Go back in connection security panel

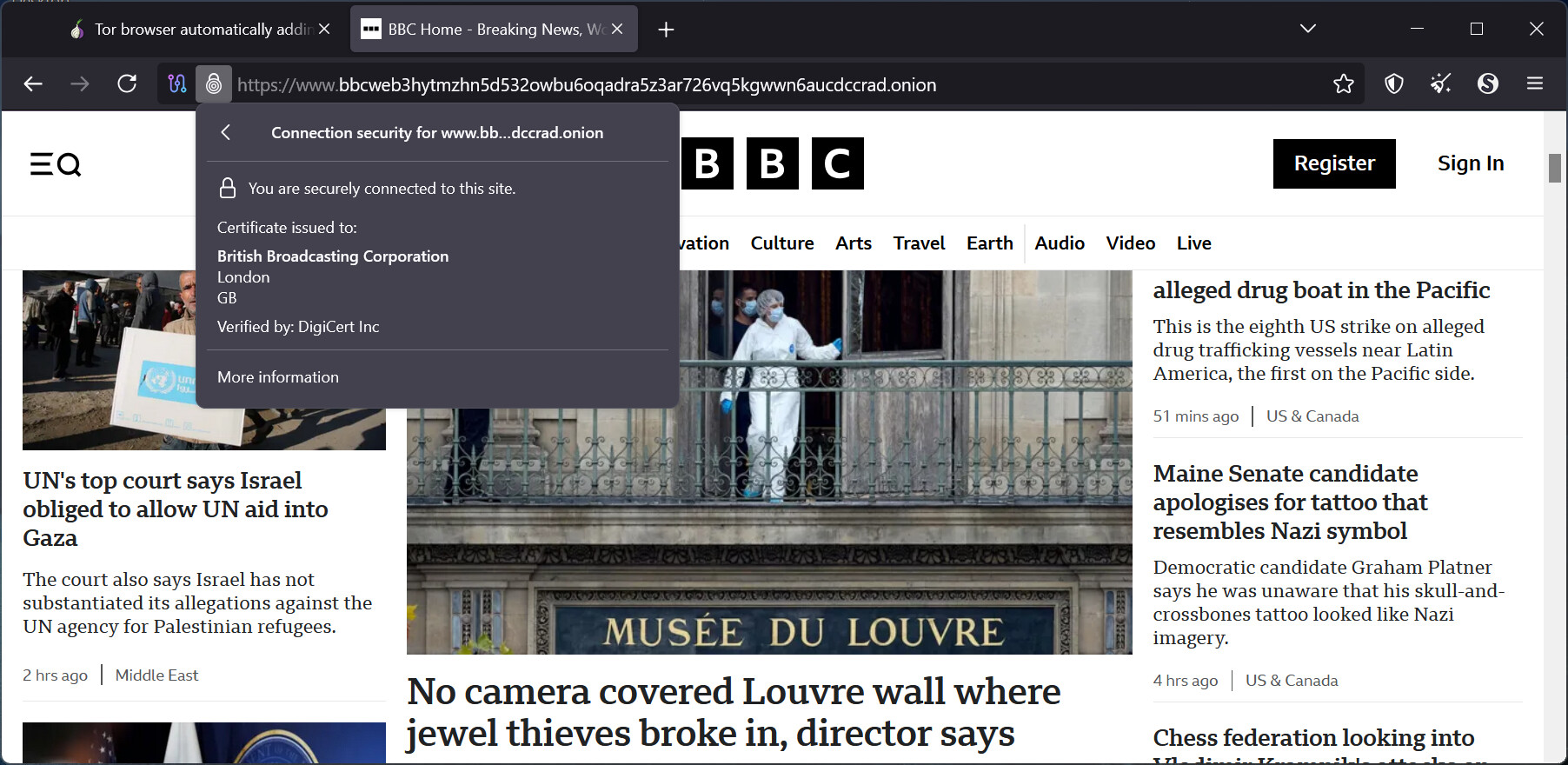(226, 132)
